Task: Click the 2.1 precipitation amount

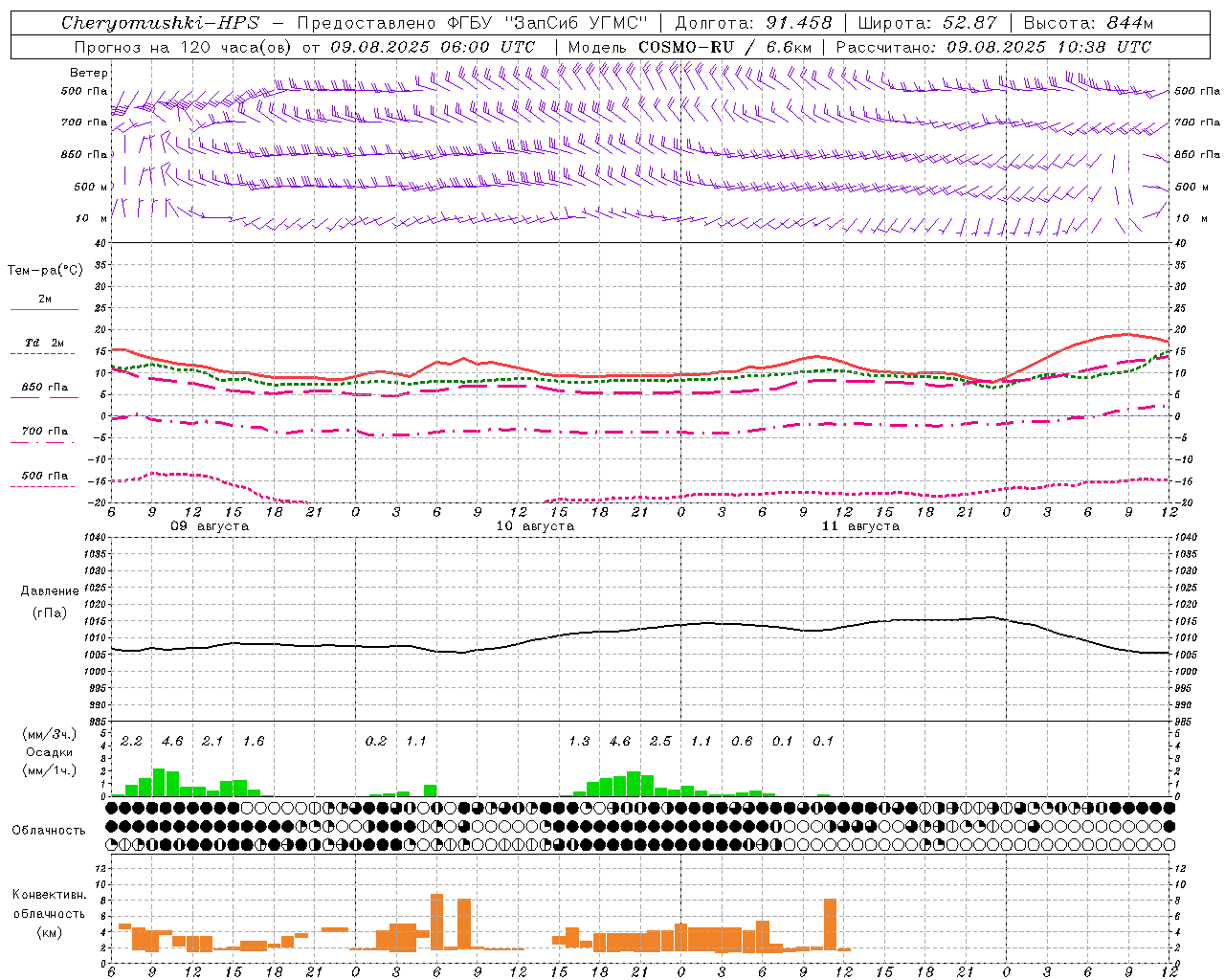Action: tap(212, 741)
